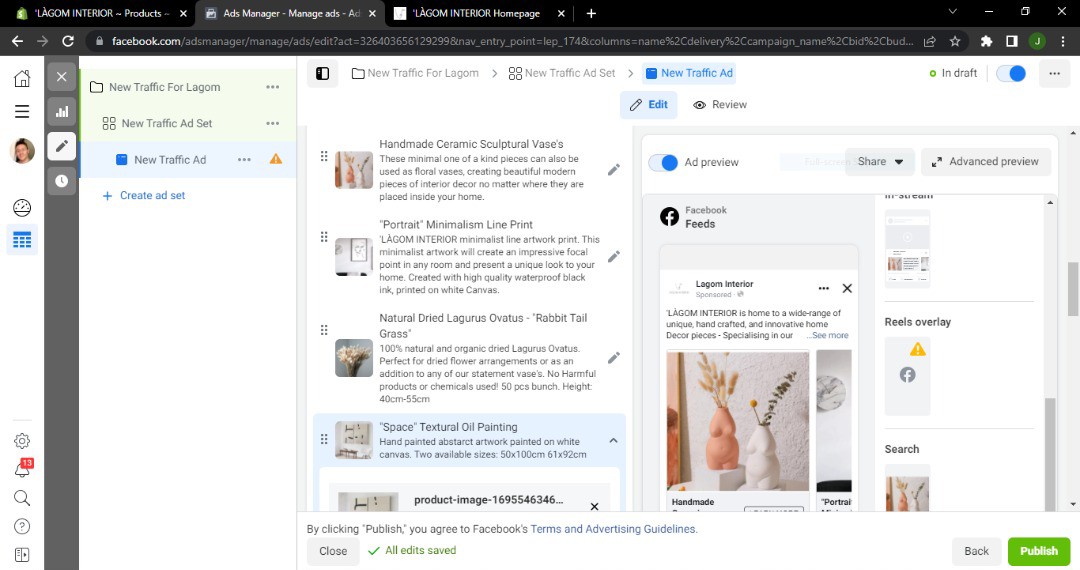The image size is (1080, 570).
Task: Open the clock history icon
Action: pos(61,181)
